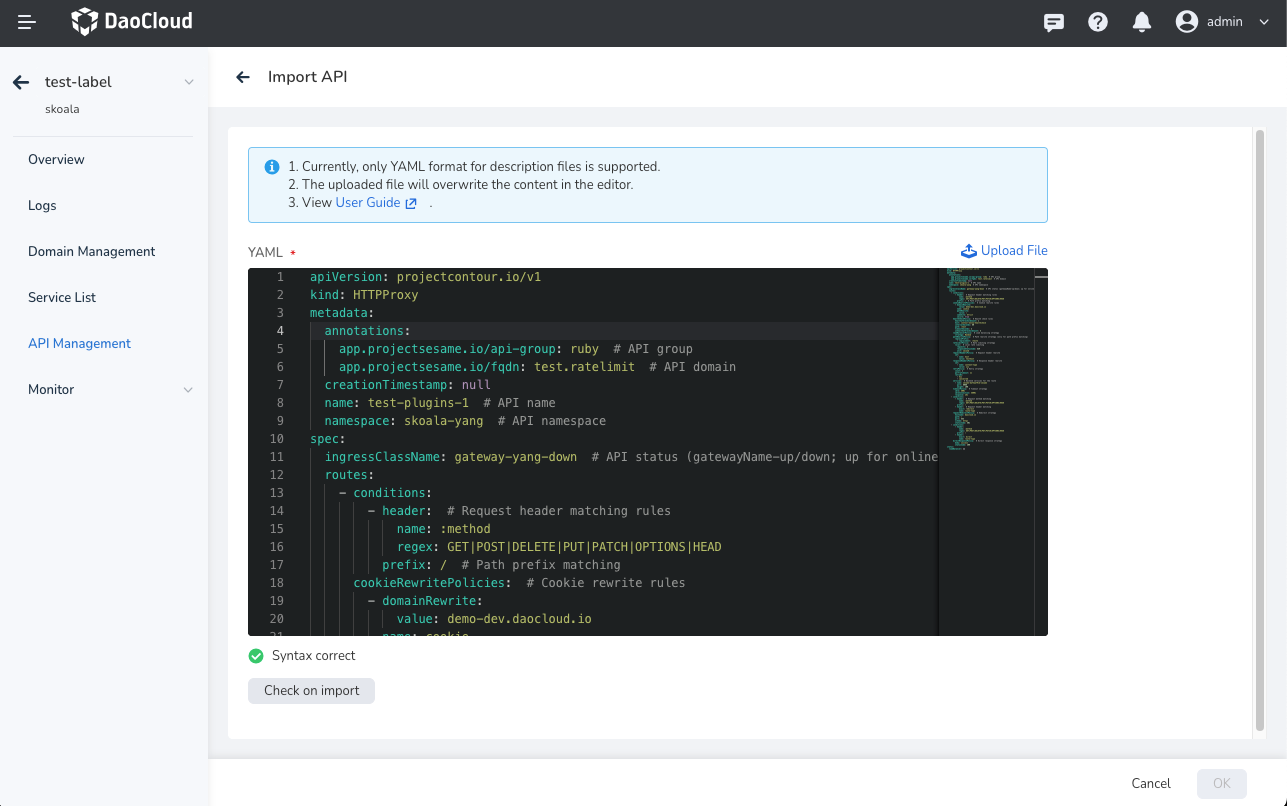1287x806 pixels.
Task: Click the DaoCloud logo
Action: pyautogui.click(x=131, y=21)
